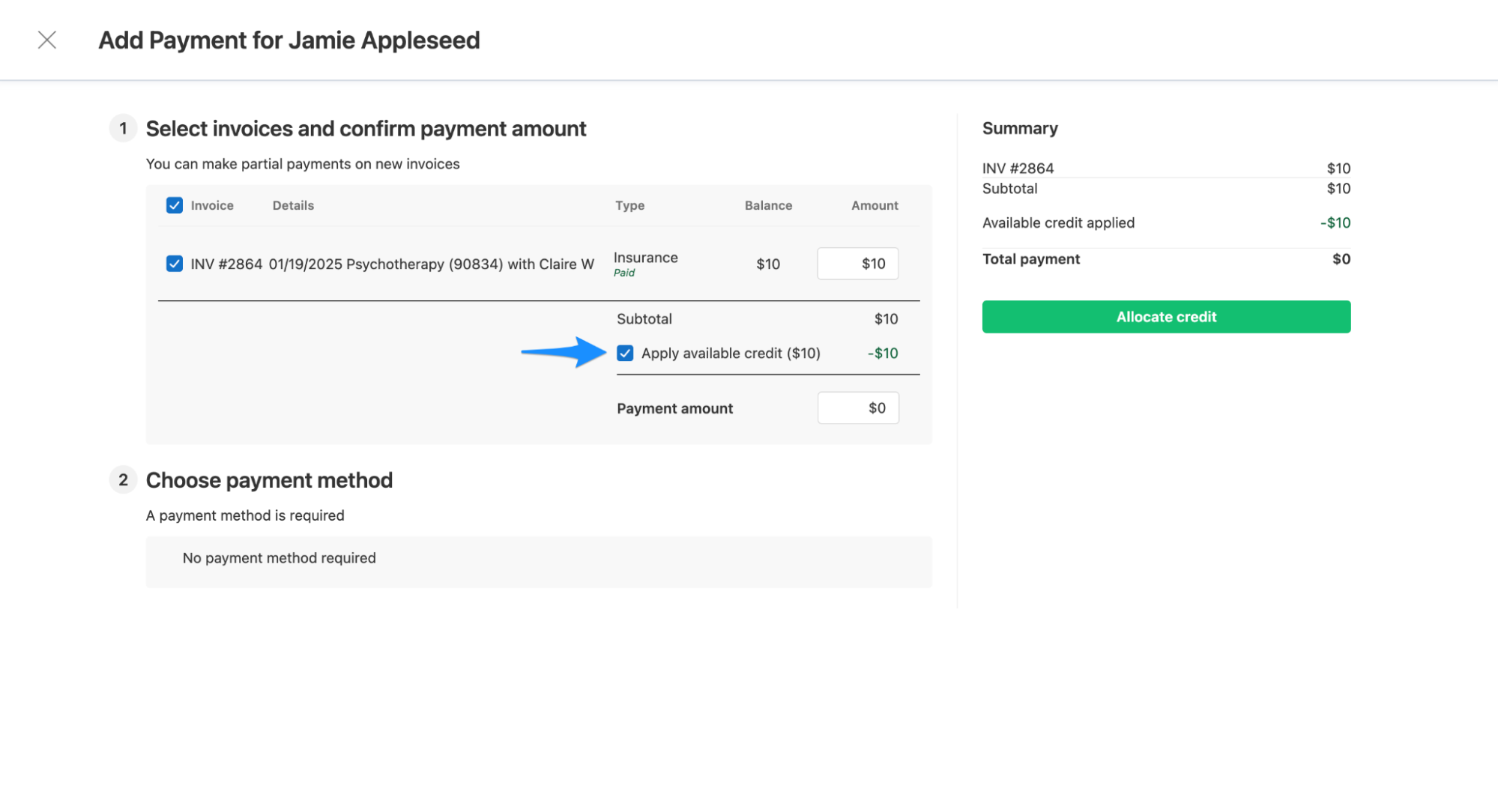Click the Amount column header
This screenshot has width=1498, height=812.
coord(874,205)
